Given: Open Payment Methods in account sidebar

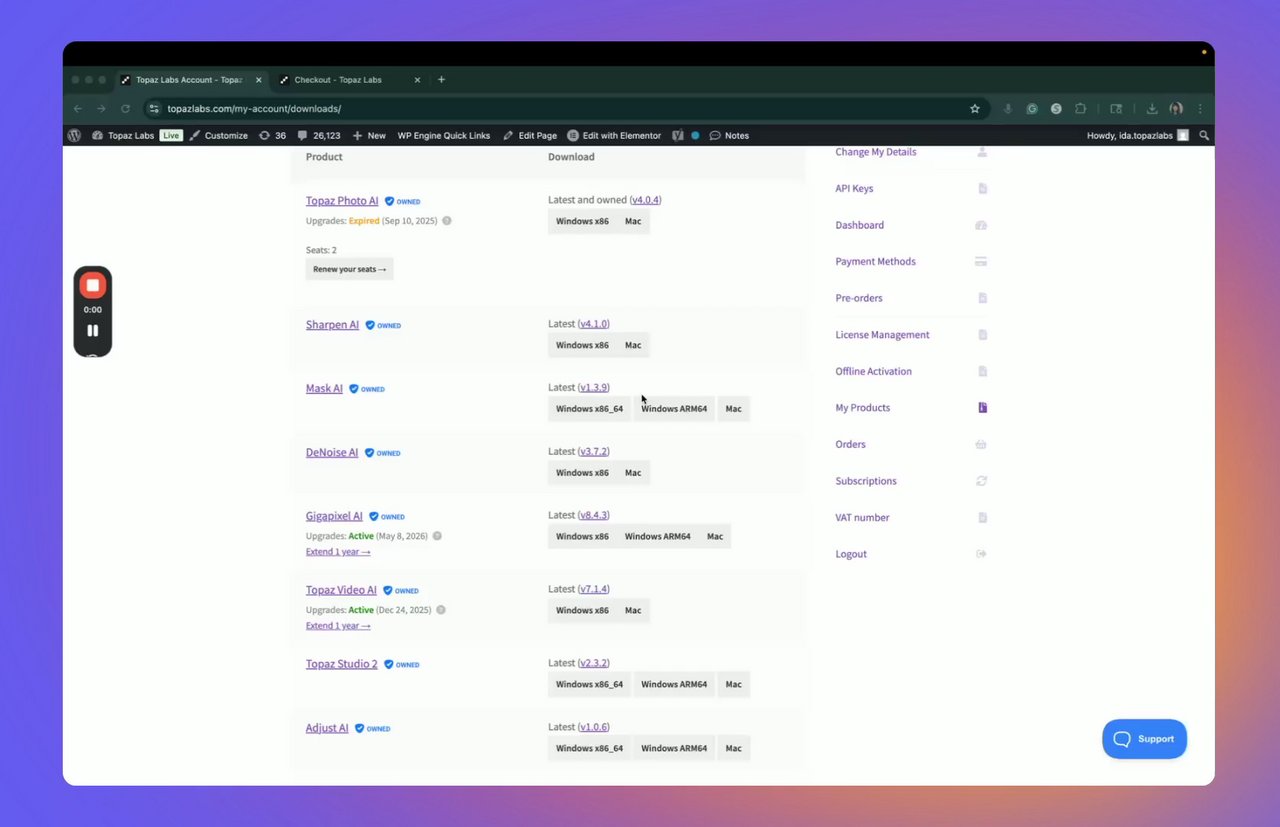Looking at the screenshot, I should 876,261.
